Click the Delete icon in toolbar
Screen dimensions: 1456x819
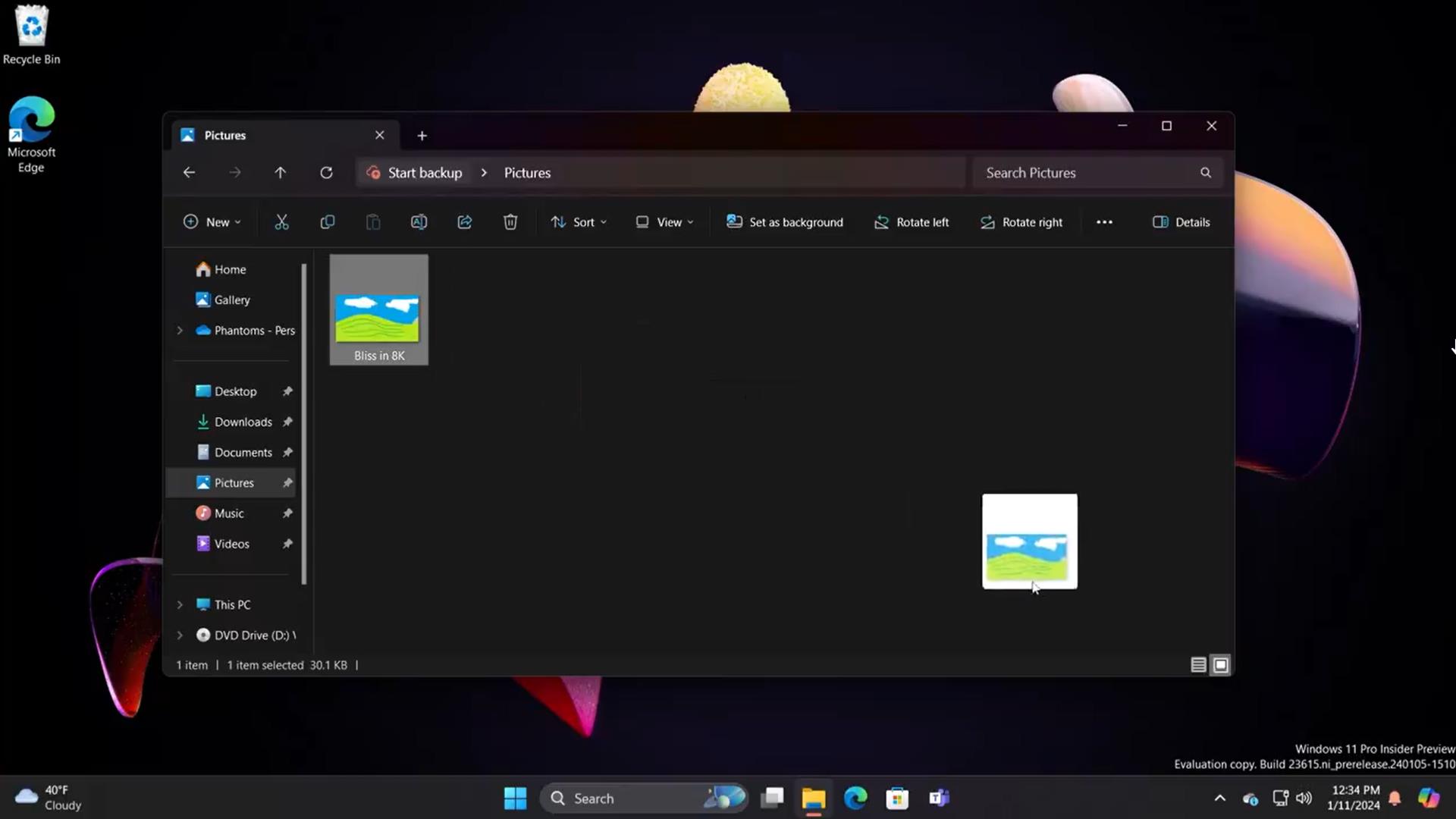[510, 222]
